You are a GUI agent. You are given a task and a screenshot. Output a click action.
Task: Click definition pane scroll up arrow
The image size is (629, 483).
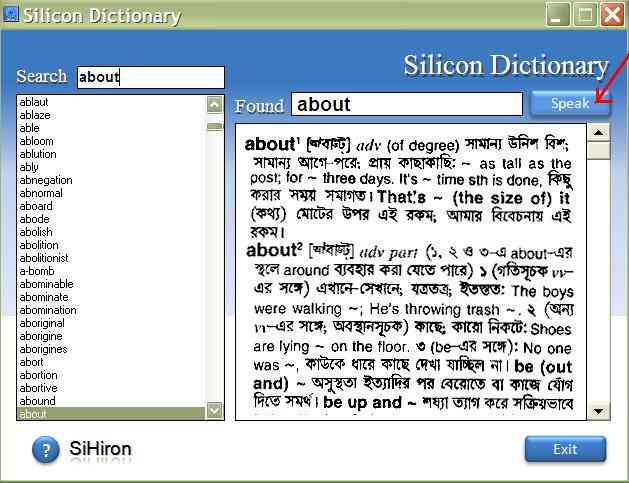[599, 132]
